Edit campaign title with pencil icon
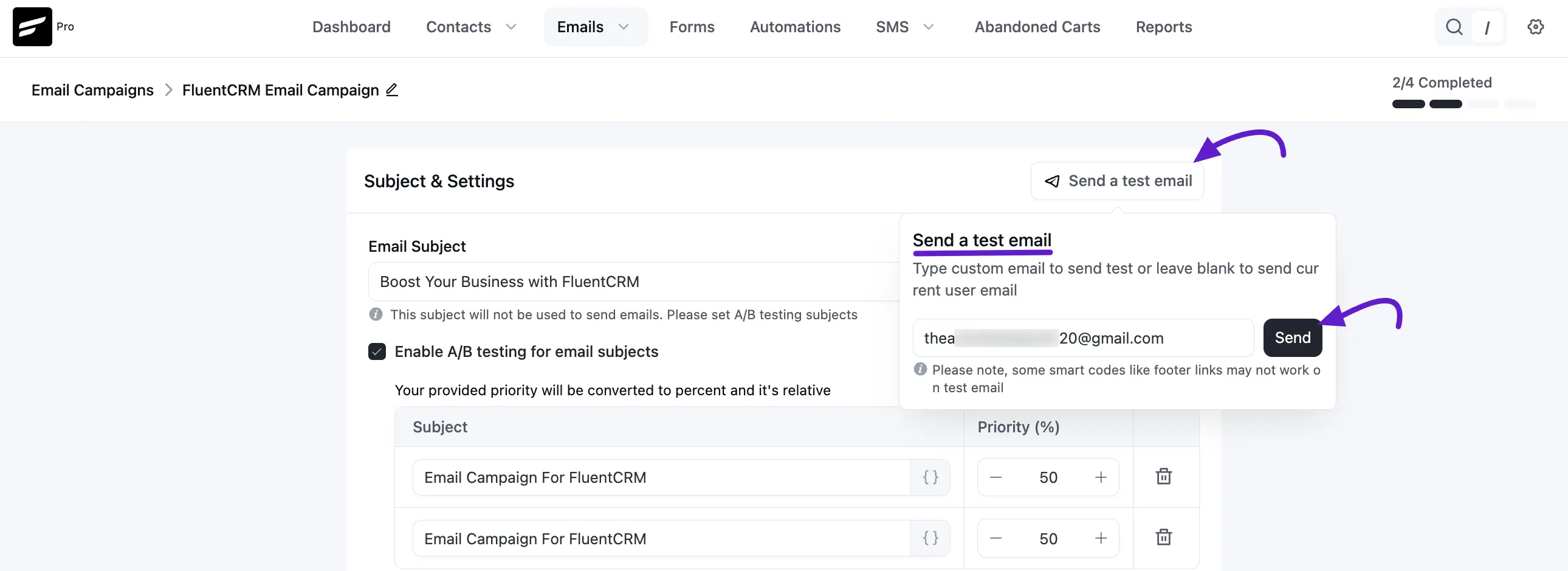 [x=392, y=90]
